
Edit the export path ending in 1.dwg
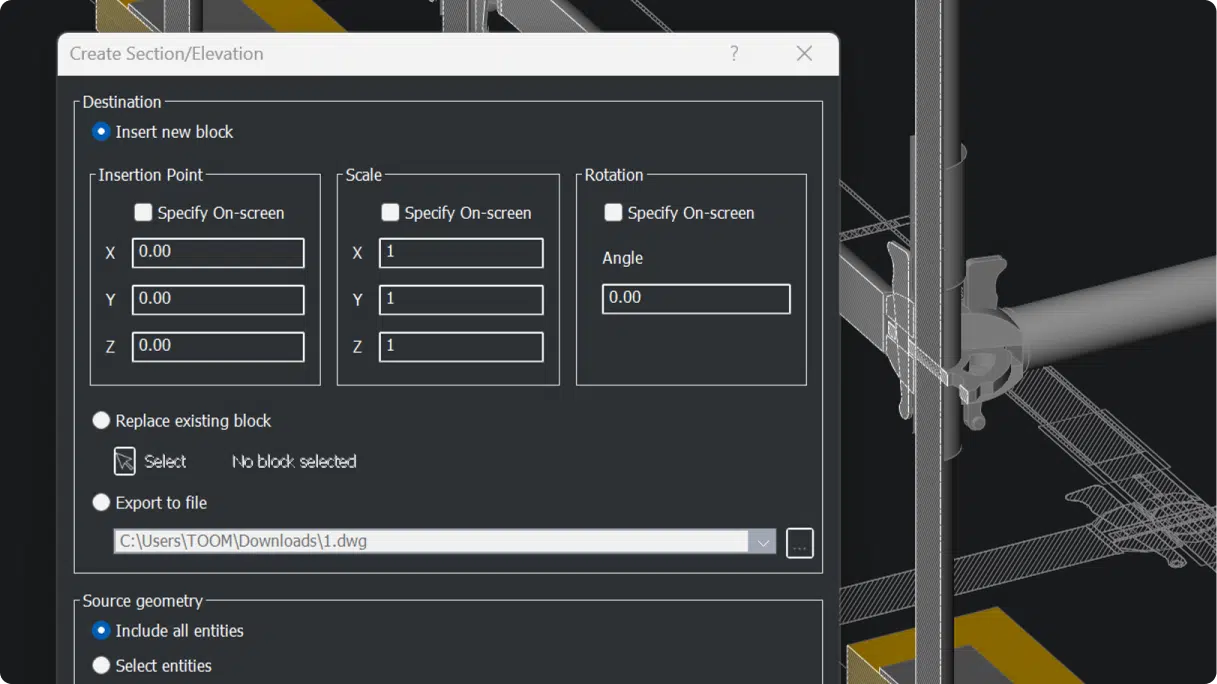coord(435,541)
